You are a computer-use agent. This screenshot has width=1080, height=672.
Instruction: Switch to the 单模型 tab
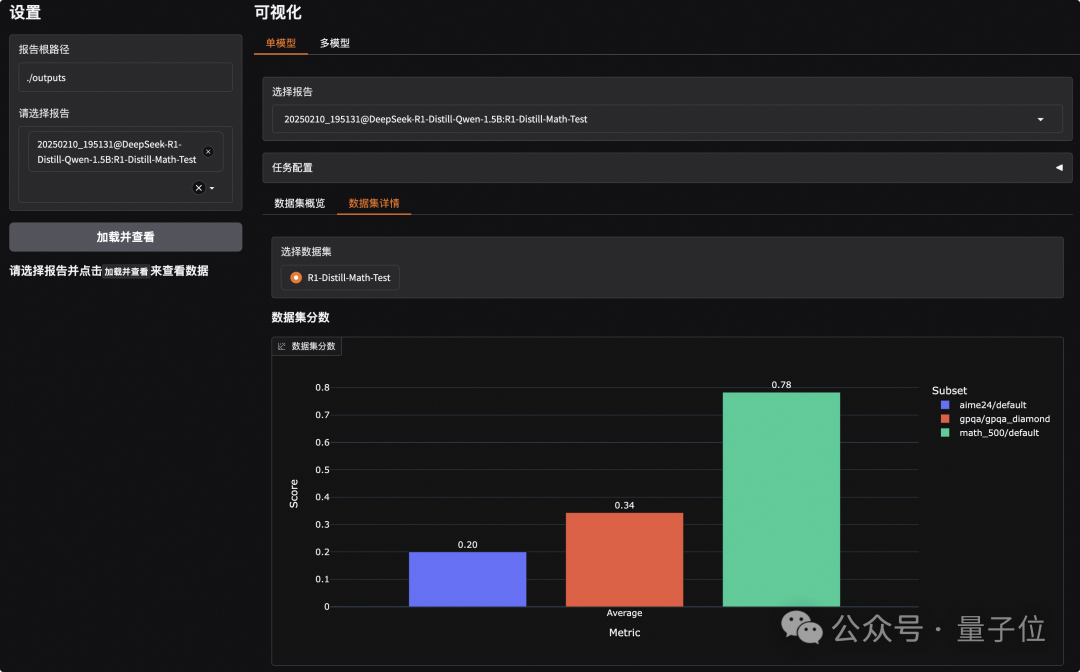[x=281, y=43]
